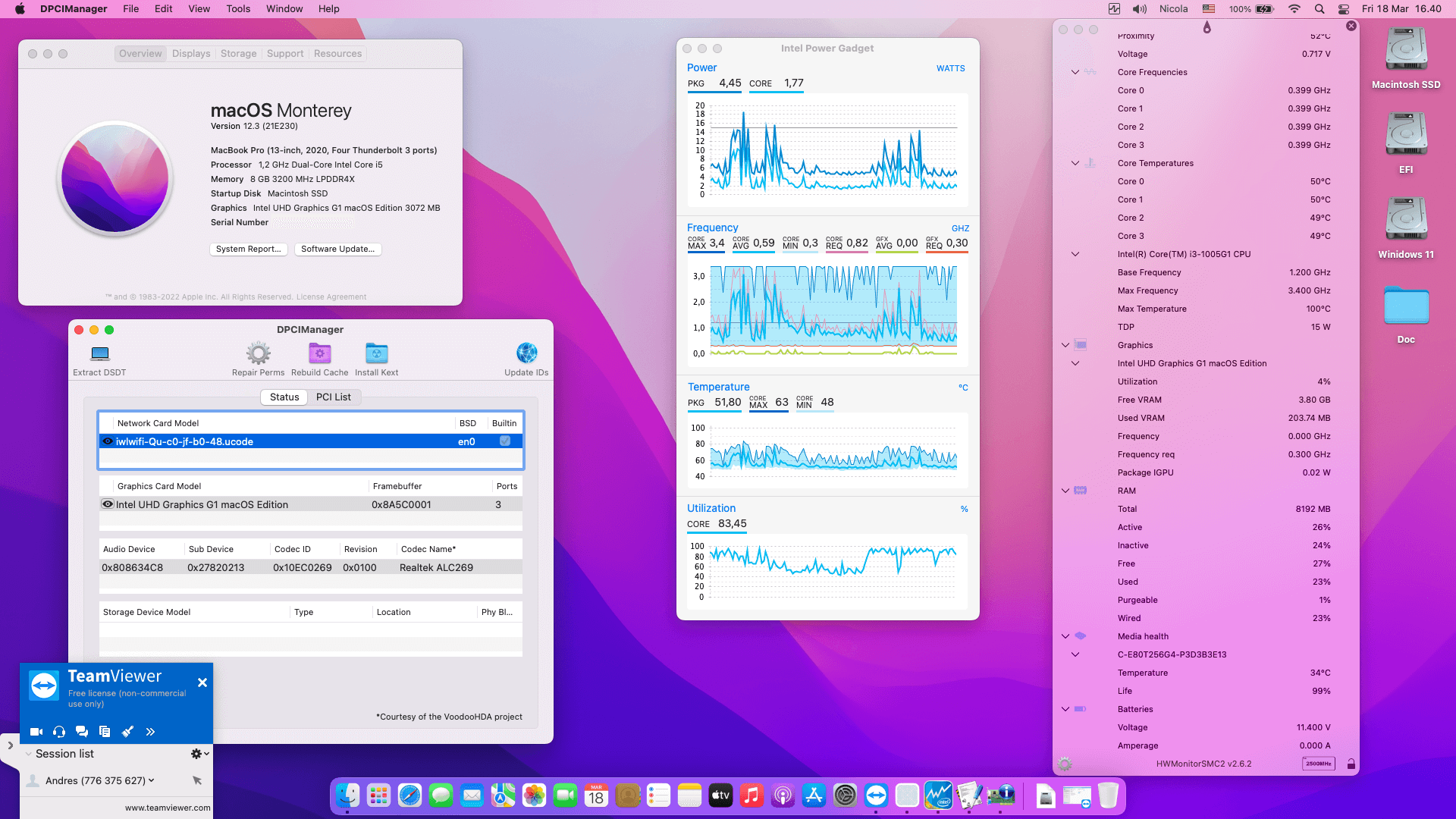Open the EFI desktop volume
This screenshot has width=1456, height=819.
1406,143
